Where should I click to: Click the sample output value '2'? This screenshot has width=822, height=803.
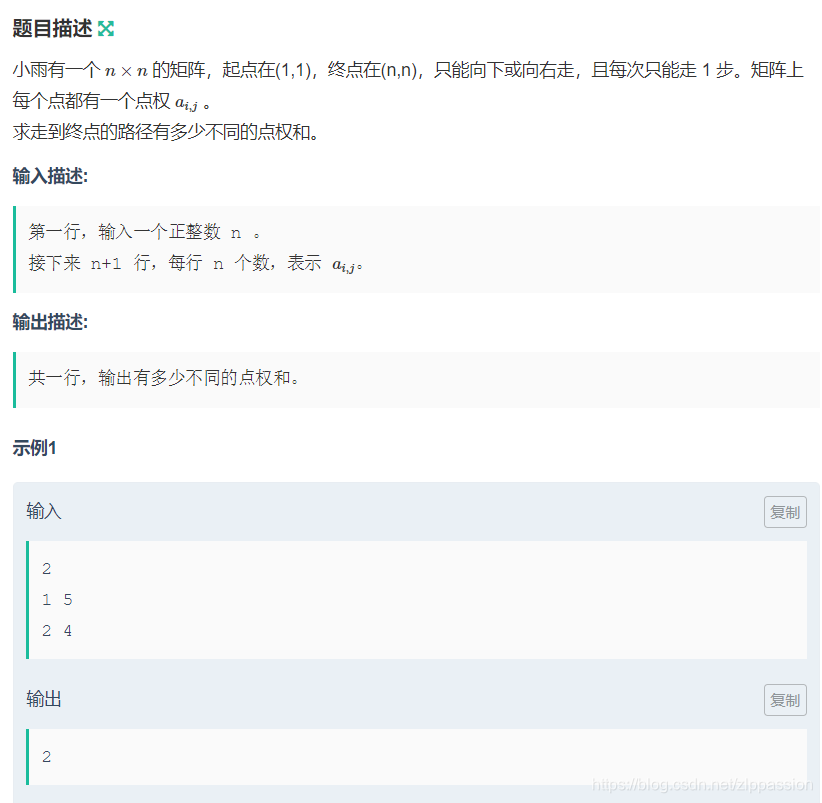tap(47, 756)
